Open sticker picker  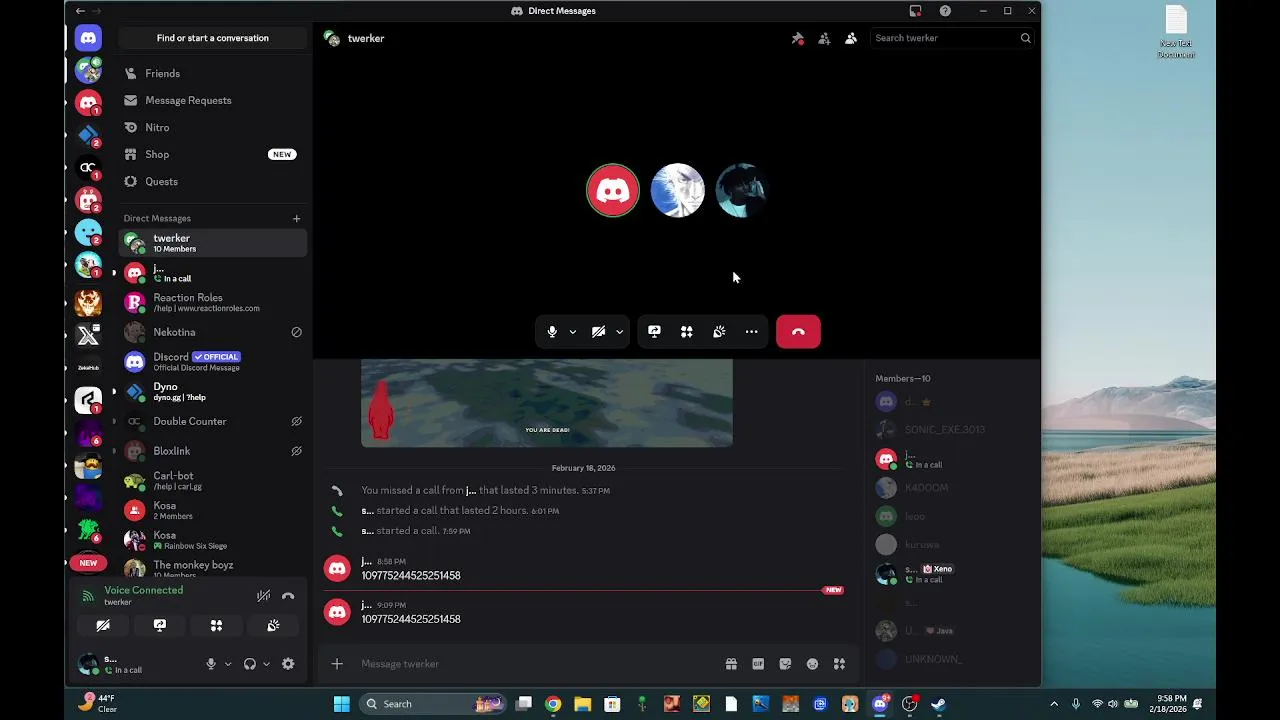click(785, 664)
